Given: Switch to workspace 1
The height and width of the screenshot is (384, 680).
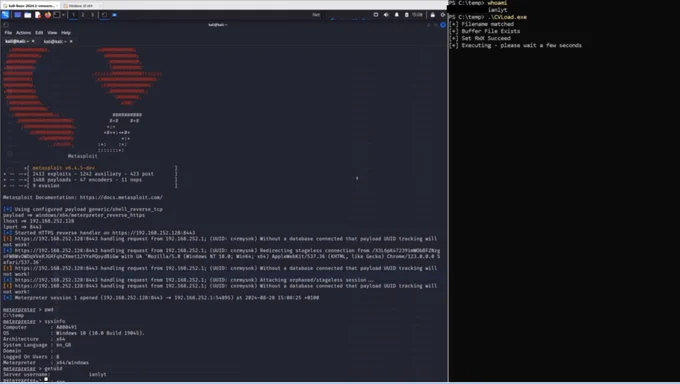Looking at the screenshot, I should point(74,15).
